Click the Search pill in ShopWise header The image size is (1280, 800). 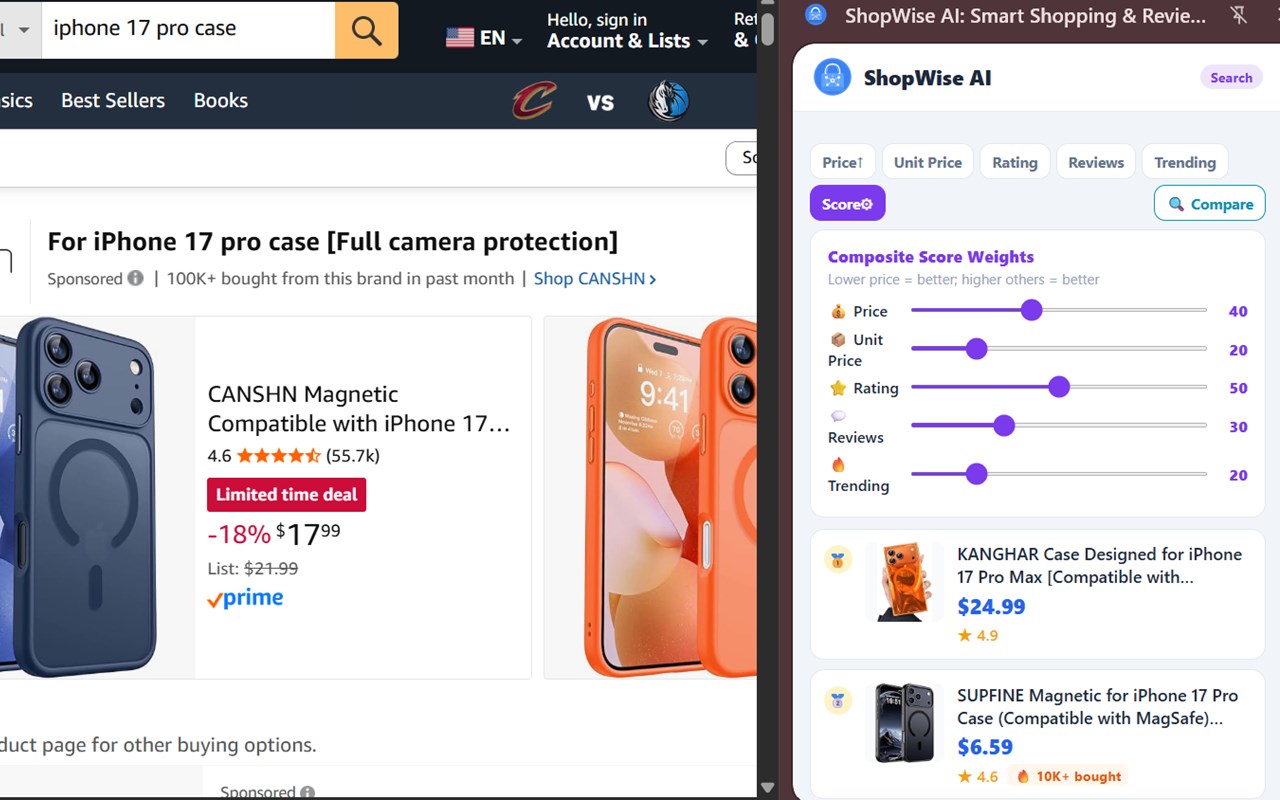click(x=1231, y=78)
